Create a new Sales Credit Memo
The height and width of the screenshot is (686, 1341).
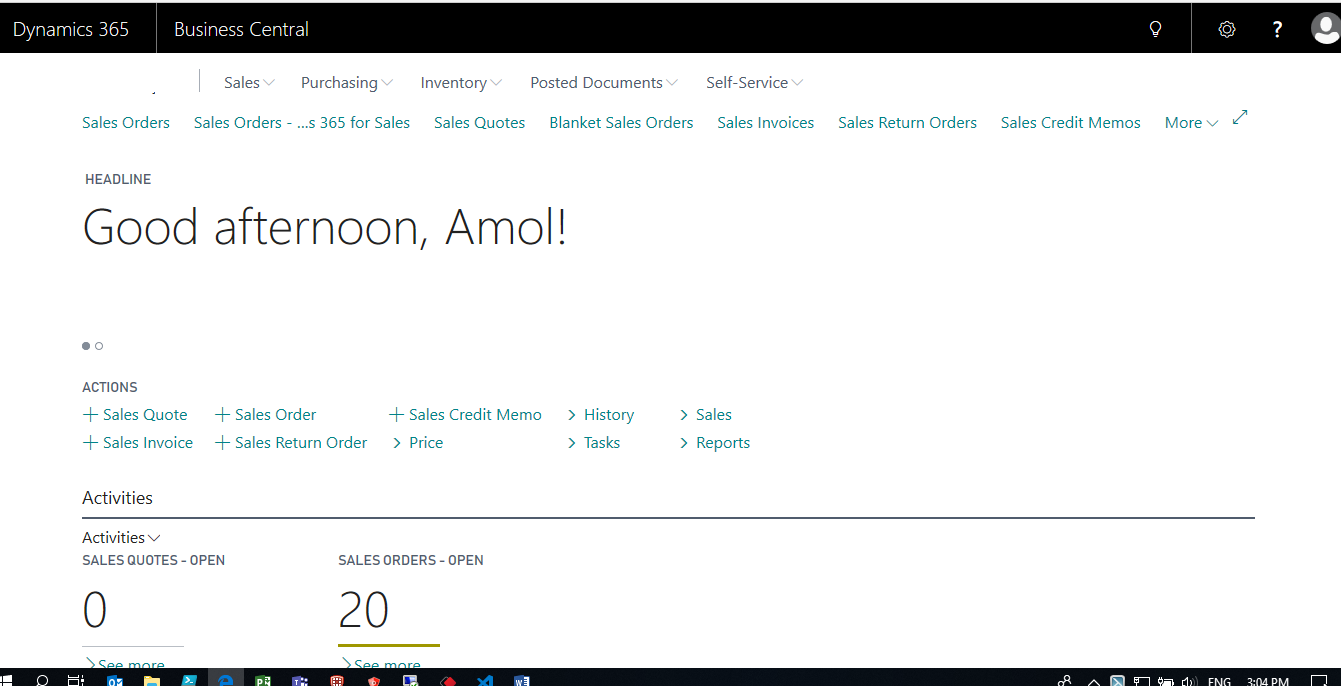tap(465, 414)
